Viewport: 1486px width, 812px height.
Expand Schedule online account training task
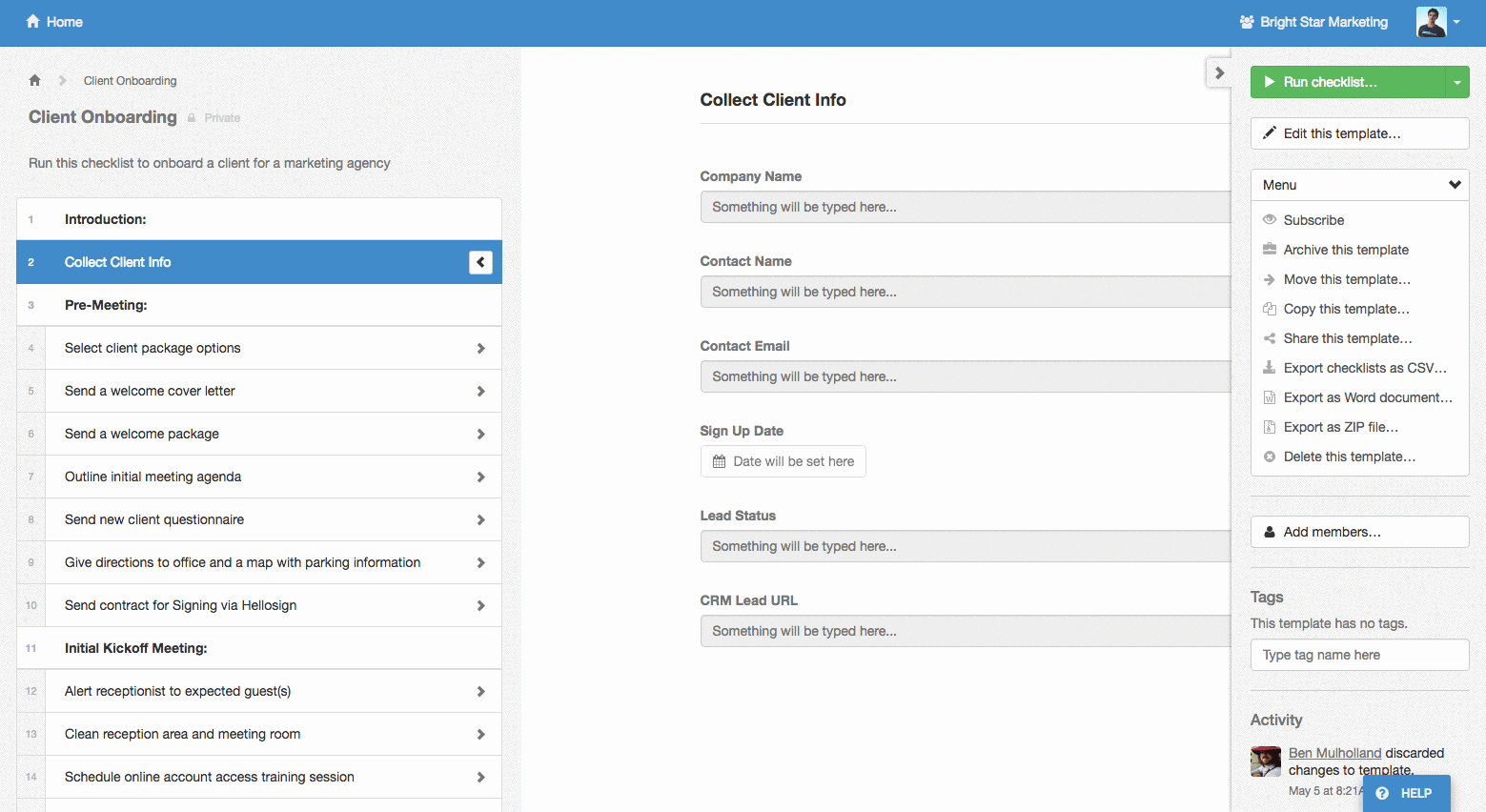[x=480, y=777]
